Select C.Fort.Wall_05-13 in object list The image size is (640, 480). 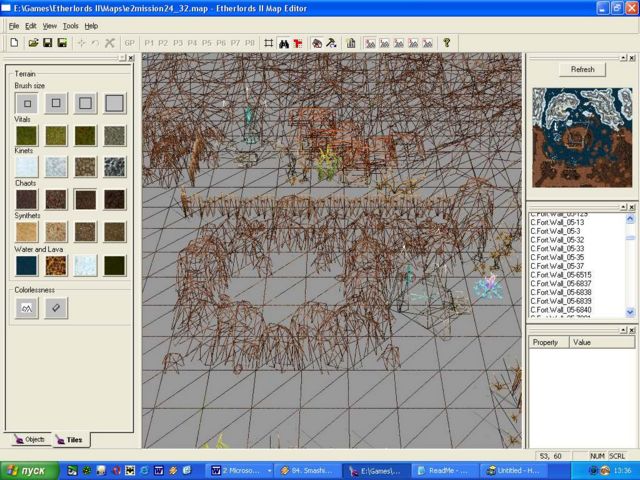click(557, 222)
